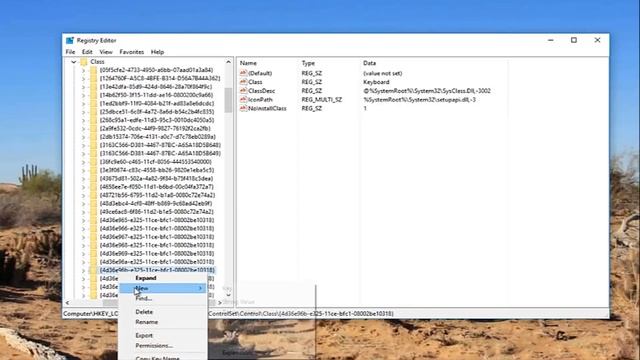
Task: Open the Favorites menu
Action: 131,52
